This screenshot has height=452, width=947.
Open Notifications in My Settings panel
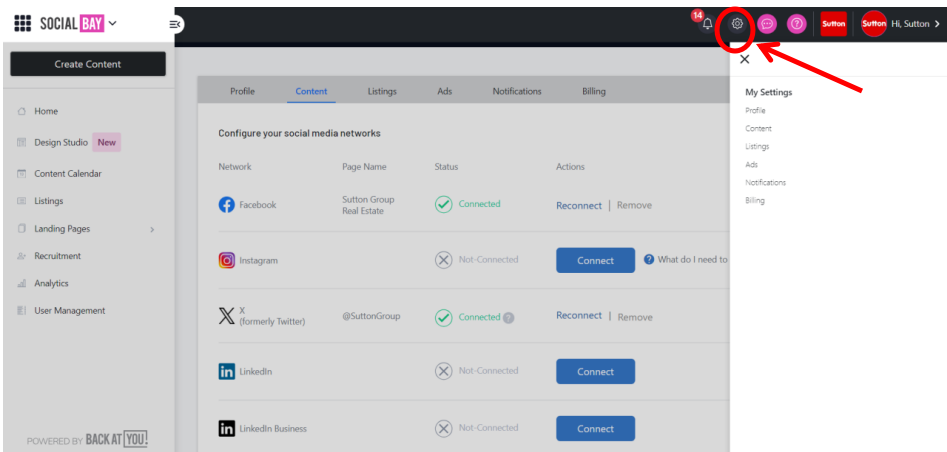pyautogui.click(x=765, y=182)
